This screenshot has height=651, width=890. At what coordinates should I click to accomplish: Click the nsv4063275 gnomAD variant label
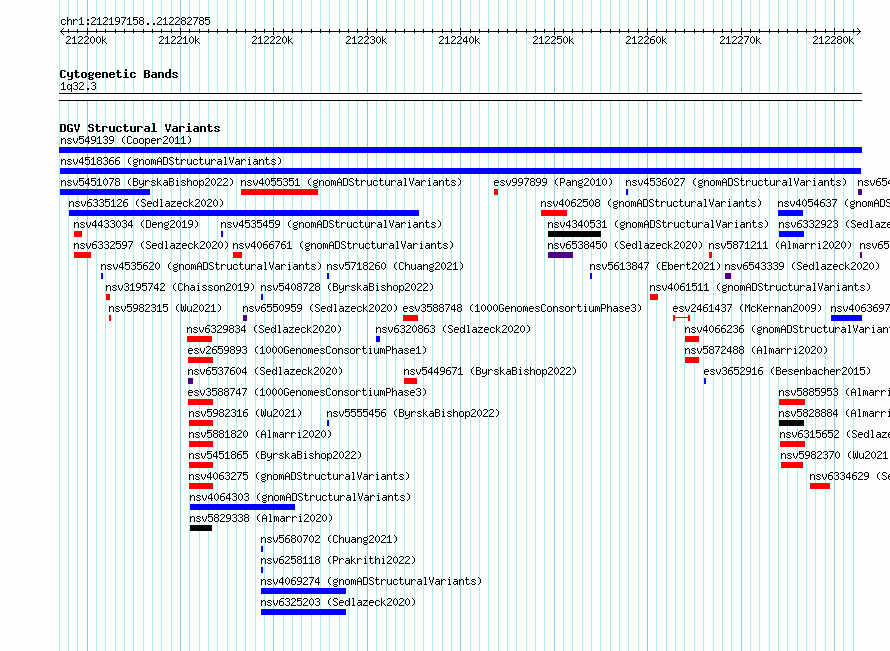[x=299, y=476]
